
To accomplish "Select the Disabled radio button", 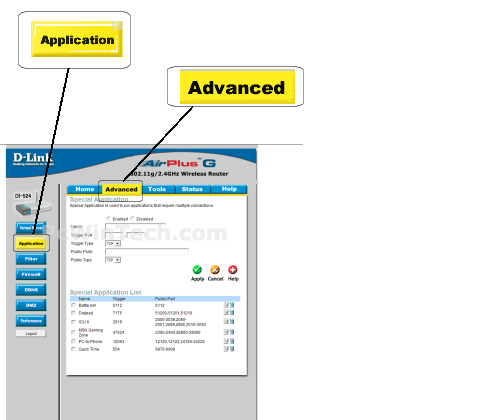I will (132, 219).
